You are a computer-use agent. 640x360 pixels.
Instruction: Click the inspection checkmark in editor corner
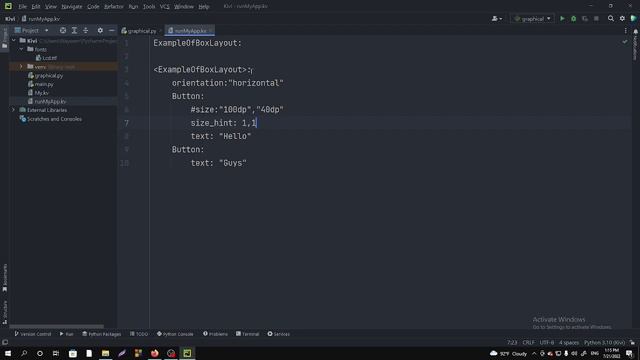(x=624, y=42)
